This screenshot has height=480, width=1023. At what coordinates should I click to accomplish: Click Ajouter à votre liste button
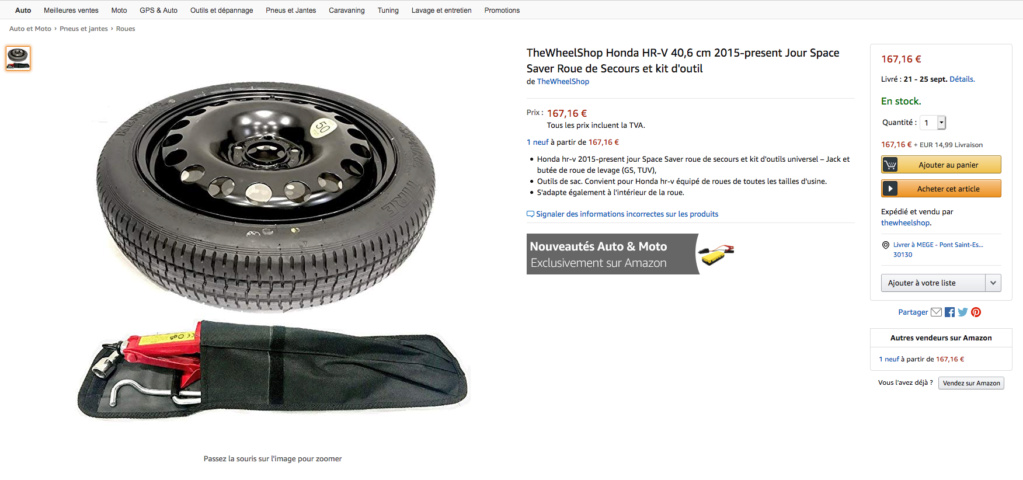(933, 283)
